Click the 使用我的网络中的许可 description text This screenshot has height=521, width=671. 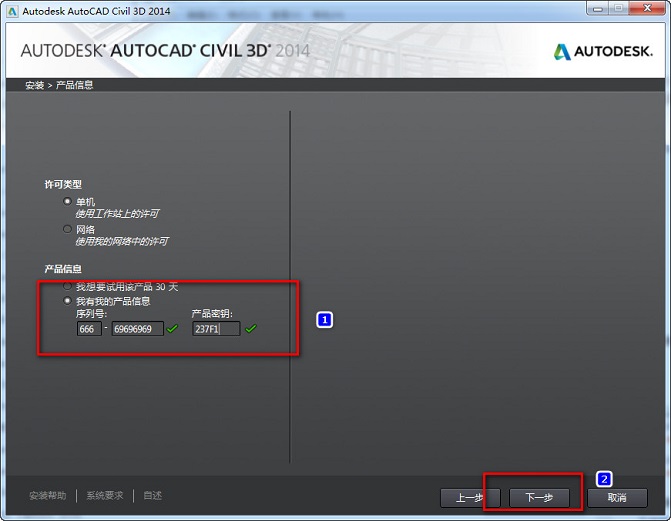pos(122,242)
